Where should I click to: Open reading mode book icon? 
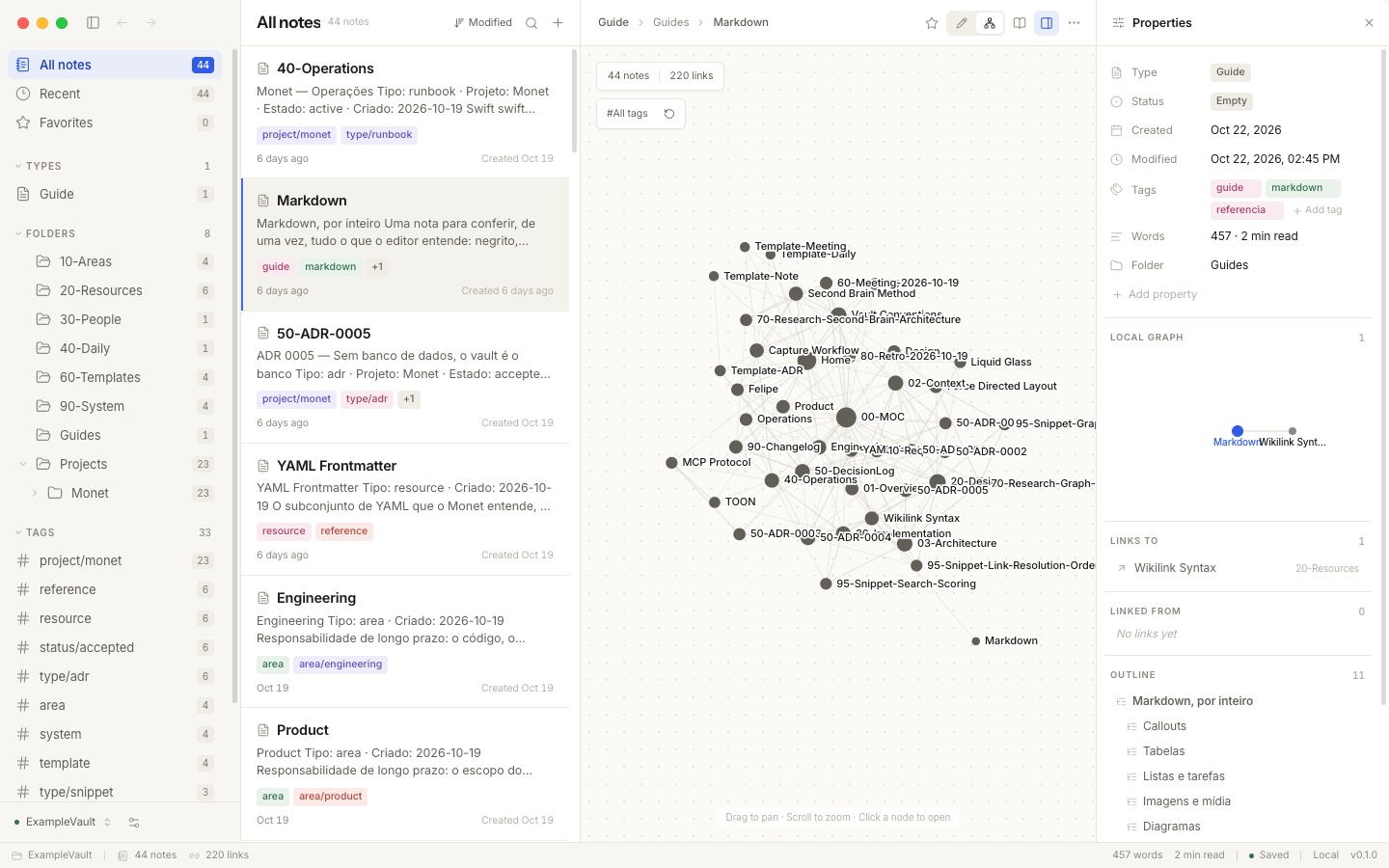pyautogui.click(x=1020, y=23)
